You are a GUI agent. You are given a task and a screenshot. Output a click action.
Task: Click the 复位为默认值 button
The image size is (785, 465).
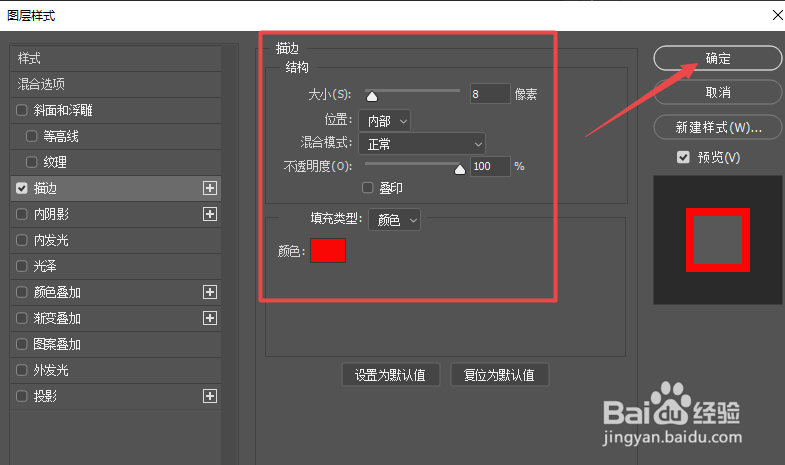point(500,375)
